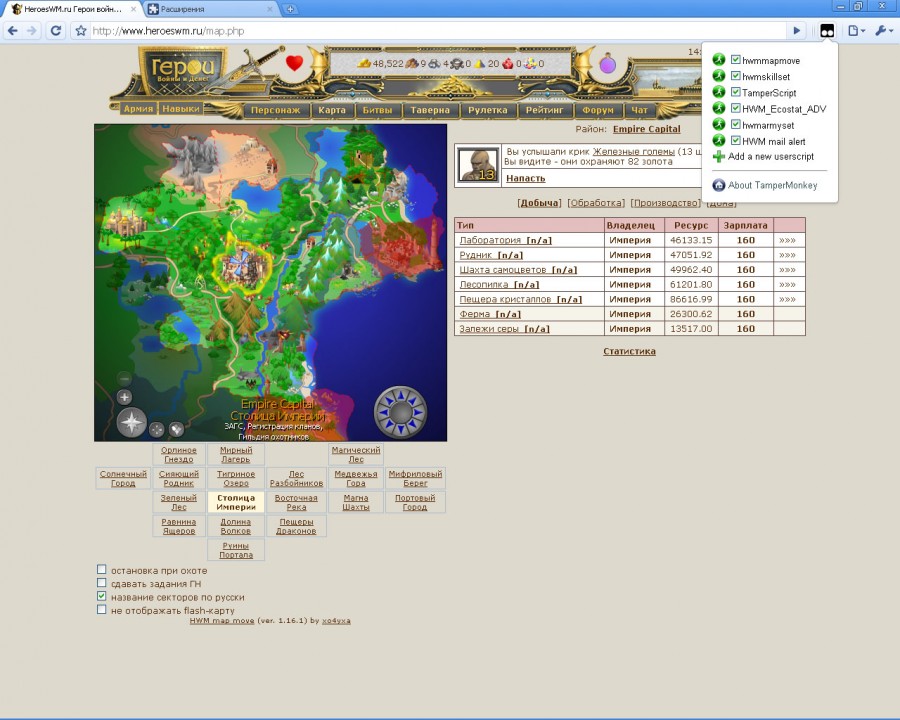Viewport: 900px width, 720px height.
Task: Toggle the HWM mail alert checkbox
Action: [735, 140]
